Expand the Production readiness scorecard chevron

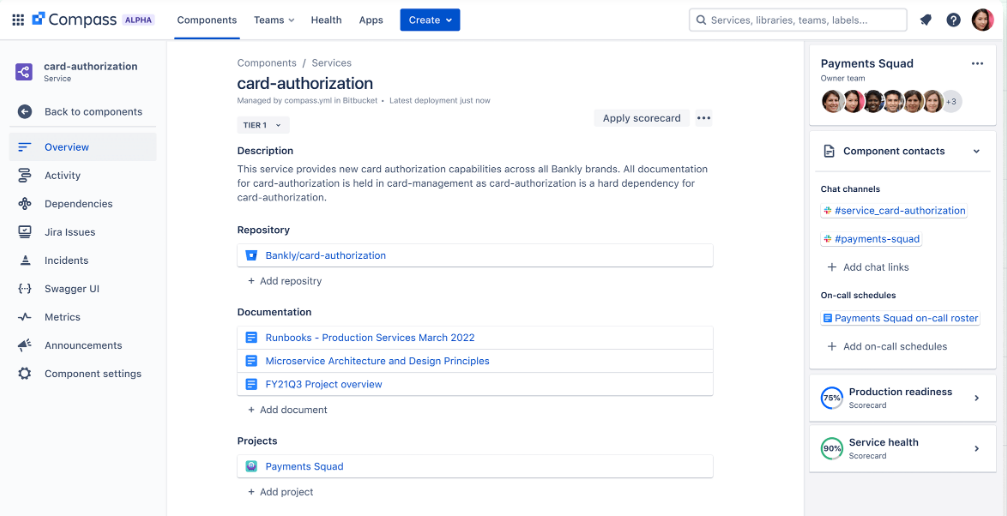pos(977,398)
